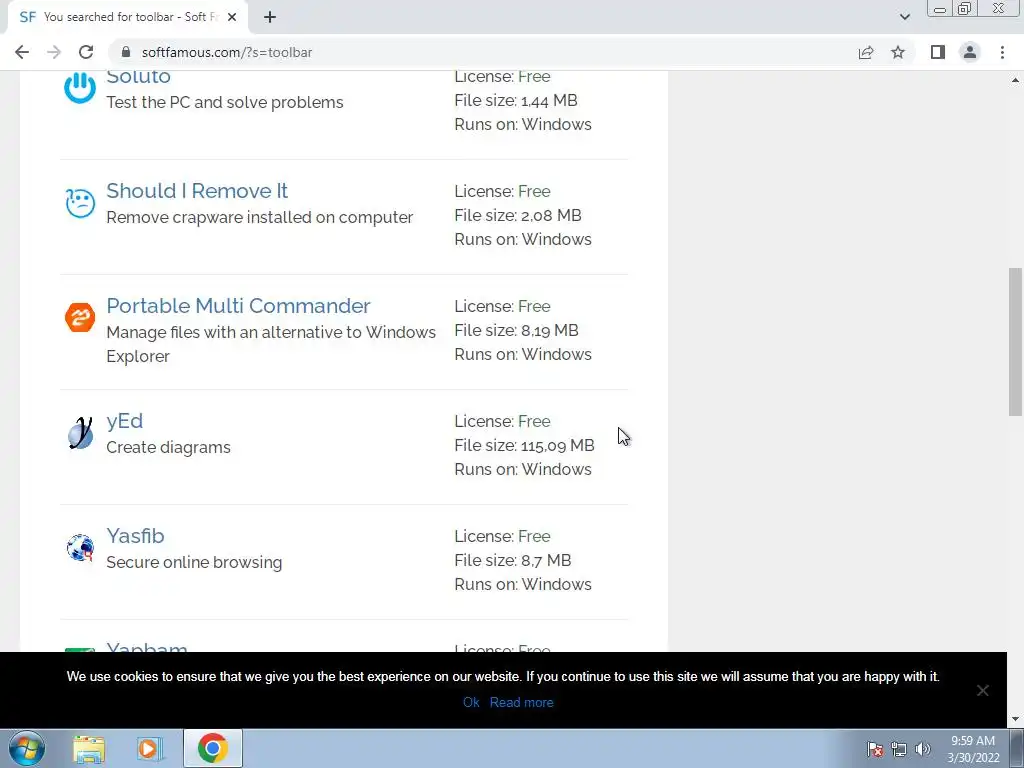This screenshot has width=1024, height=768.
Task: Click the browser forward arrow
Action: pos(54,52)
